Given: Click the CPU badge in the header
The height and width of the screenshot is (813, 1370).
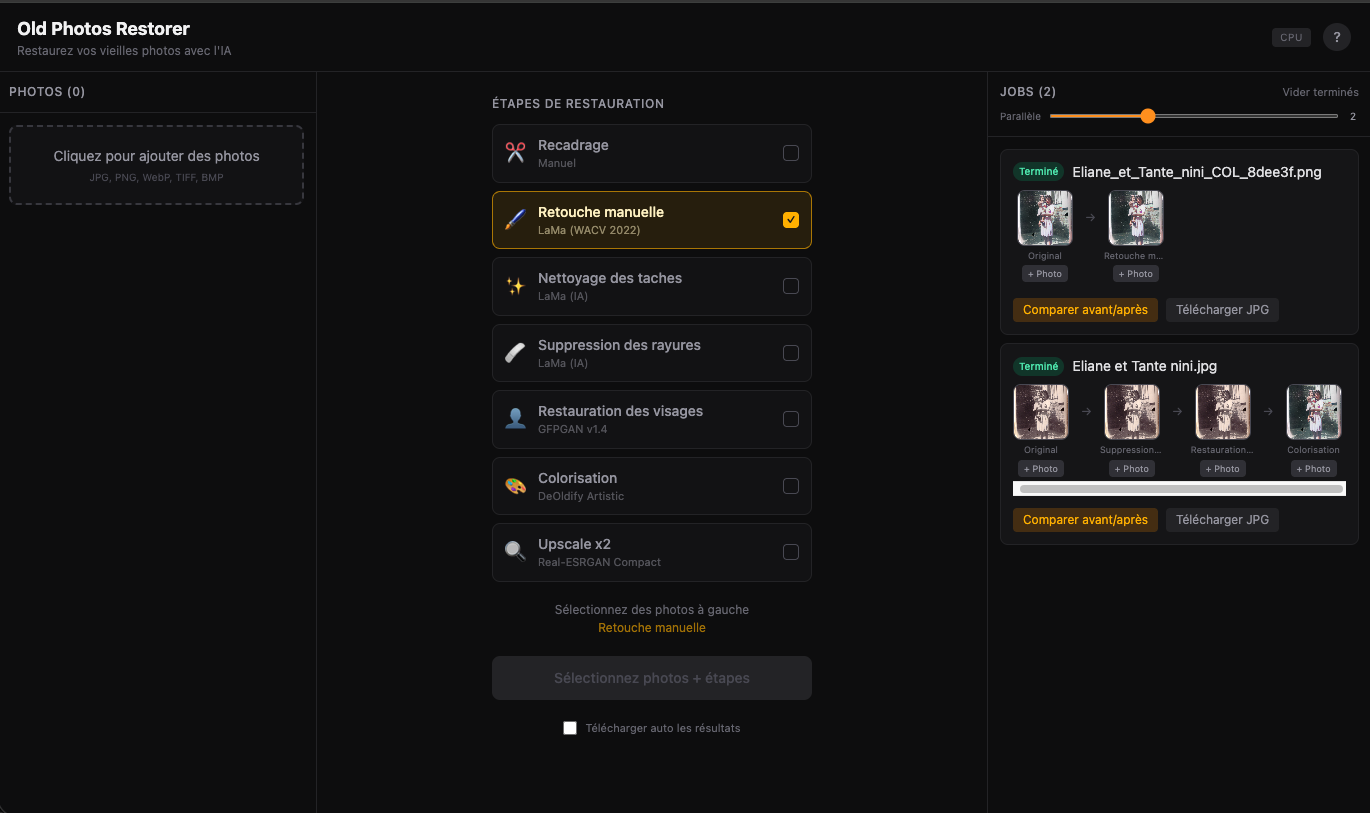Looking at the screenshot, I should 1291,37.
